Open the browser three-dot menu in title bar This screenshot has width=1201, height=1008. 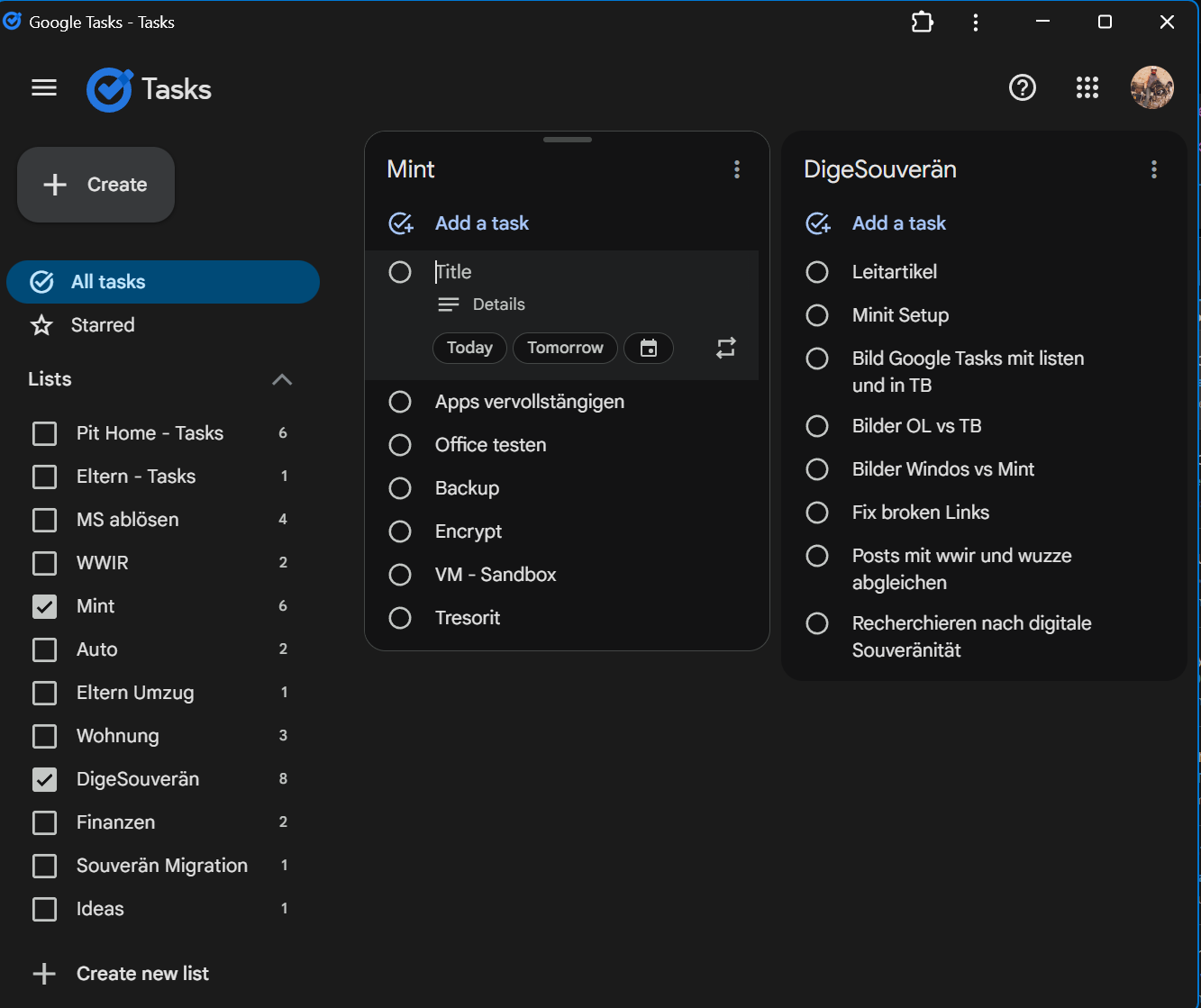[x=976, y=23]
